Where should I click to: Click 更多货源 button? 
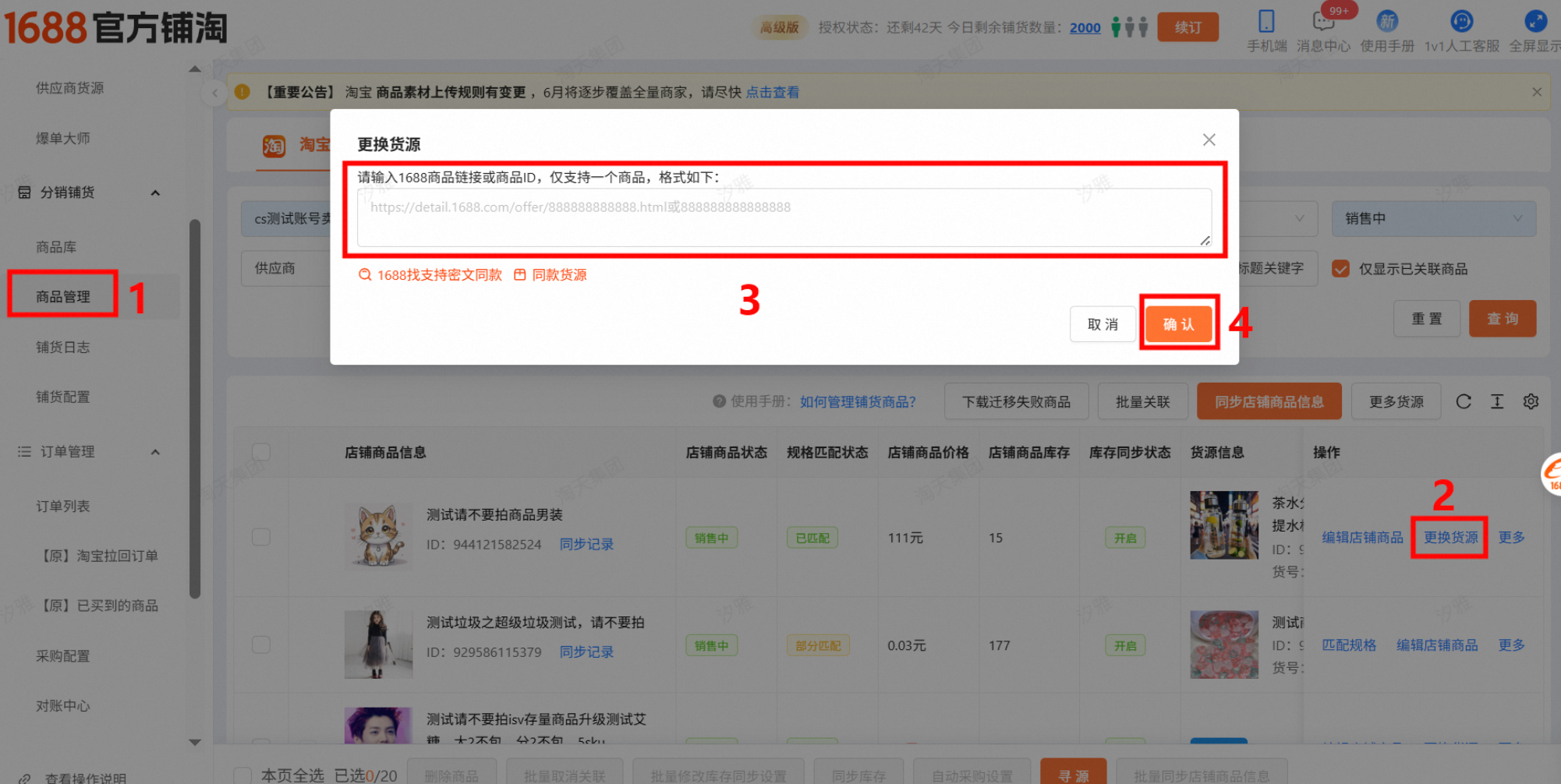click(x=1396, y=401)
